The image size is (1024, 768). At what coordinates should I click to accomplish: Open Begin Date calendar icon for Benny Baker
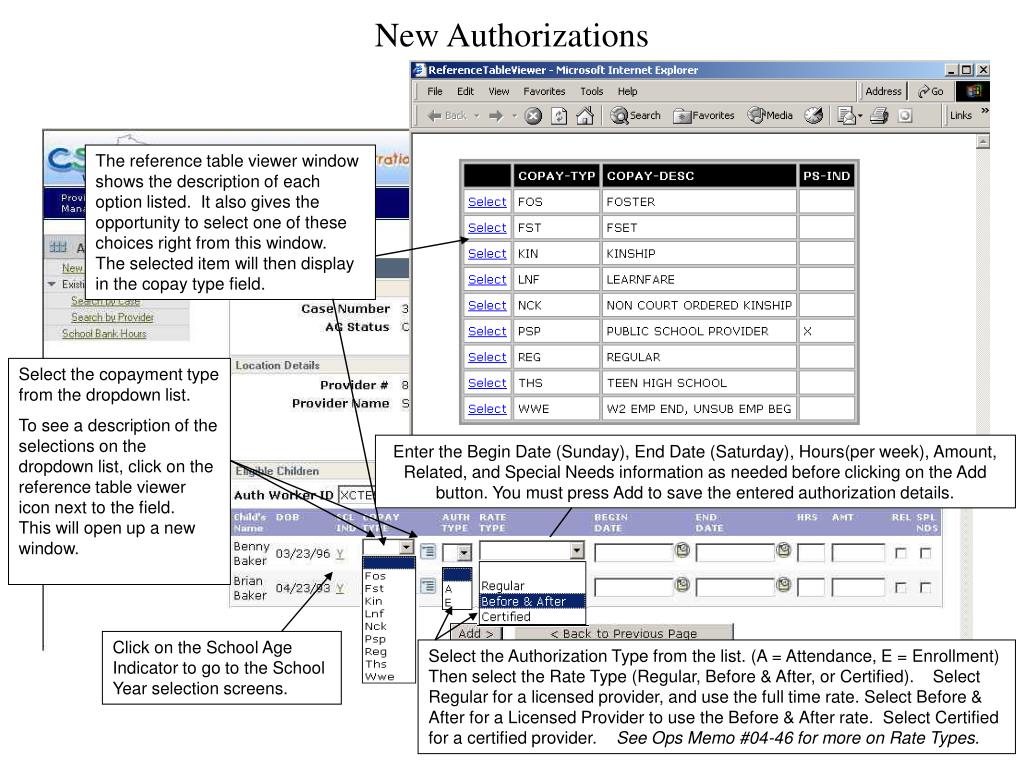pyautogui.click(x=682, y=550)
